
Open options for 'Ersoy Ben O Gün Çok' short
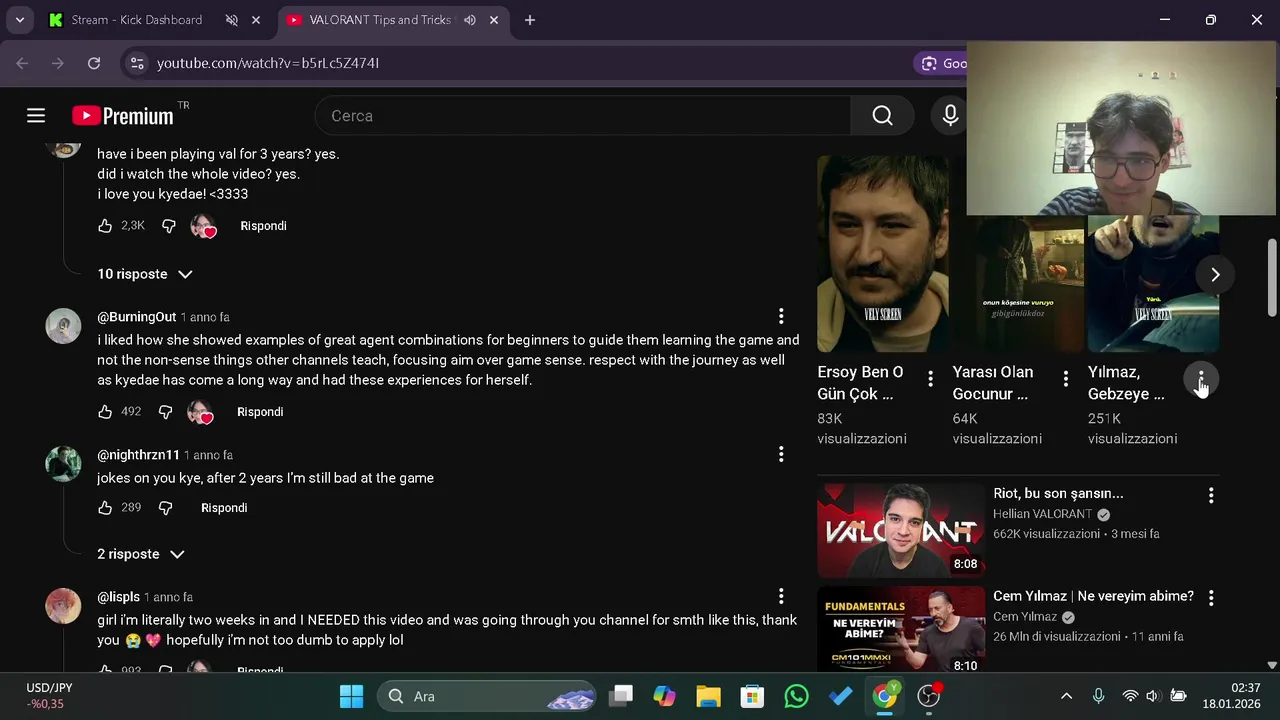pos(930,379)
